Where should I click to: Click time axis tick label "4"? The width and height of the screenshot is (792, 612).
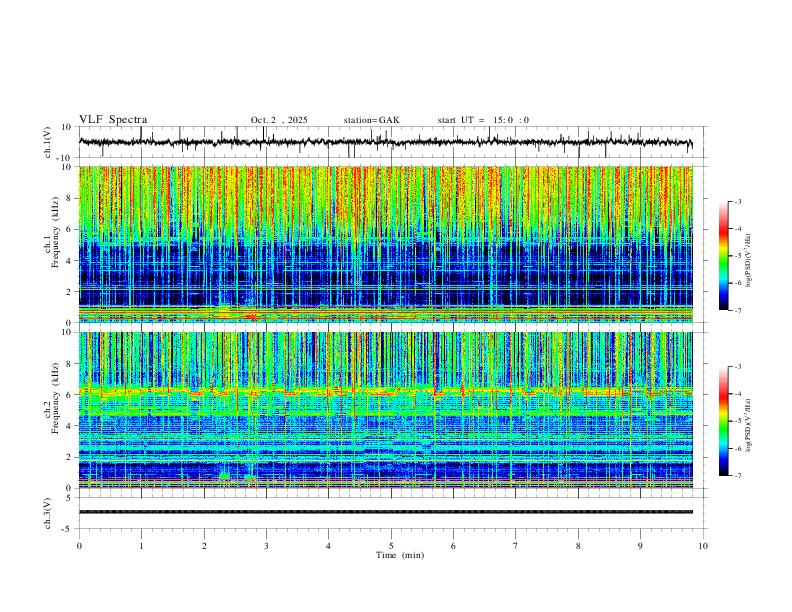(x=329, y=546)
